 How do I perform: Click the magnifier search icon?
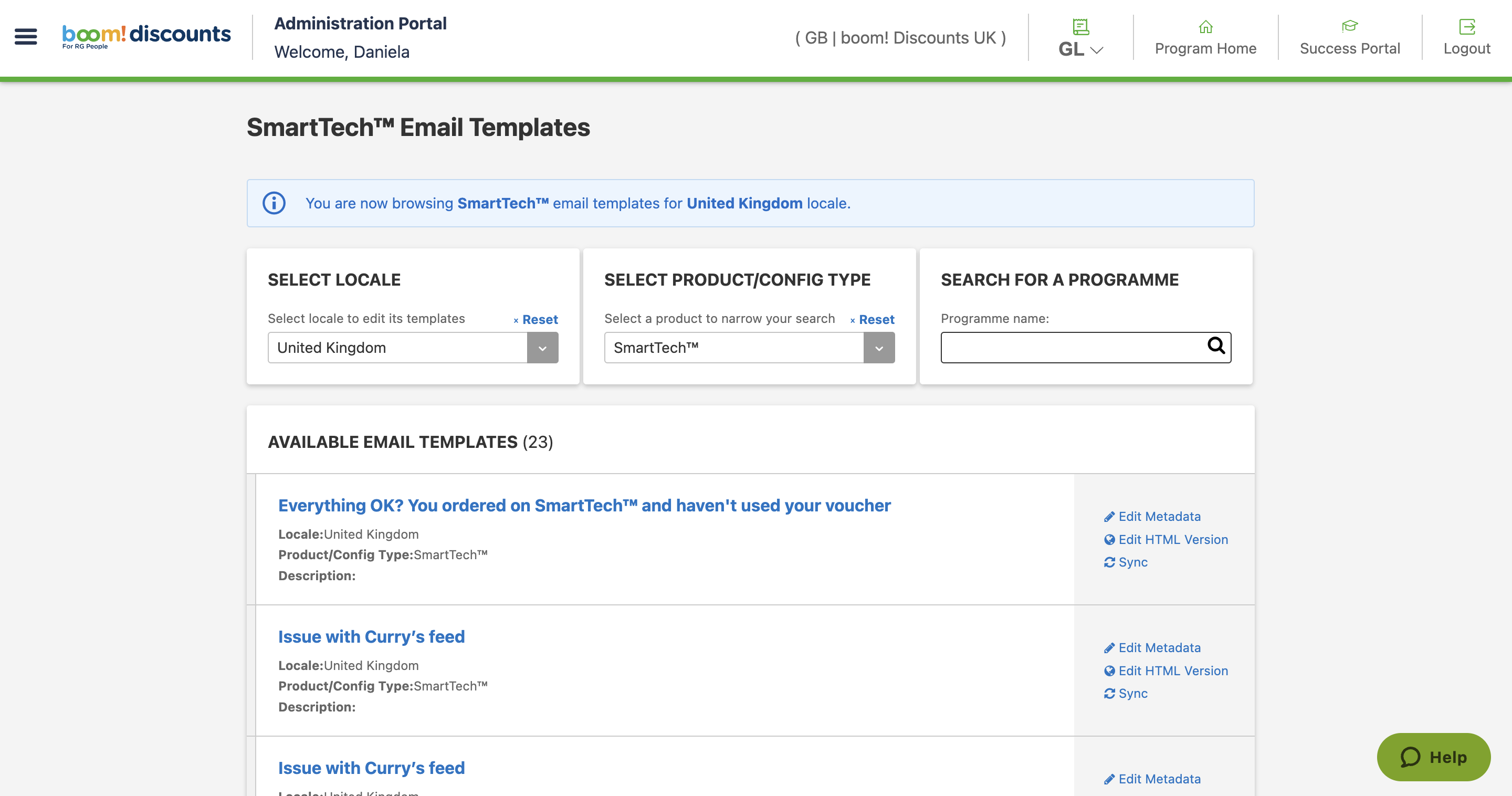1215,345
